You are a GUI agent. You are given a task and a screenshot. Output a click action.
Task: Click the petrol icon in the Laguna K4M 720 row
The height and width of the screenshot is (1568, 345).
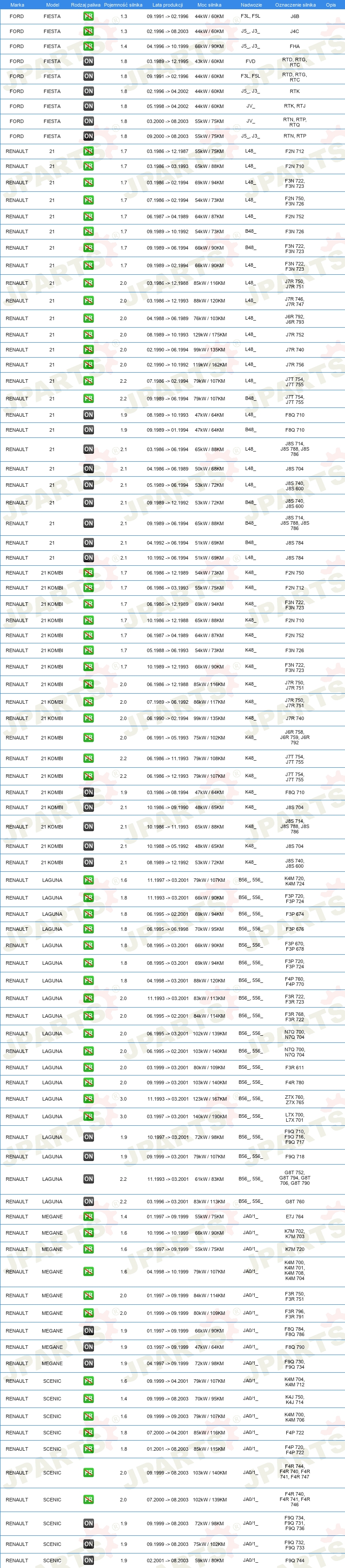(x=88, y=880)
